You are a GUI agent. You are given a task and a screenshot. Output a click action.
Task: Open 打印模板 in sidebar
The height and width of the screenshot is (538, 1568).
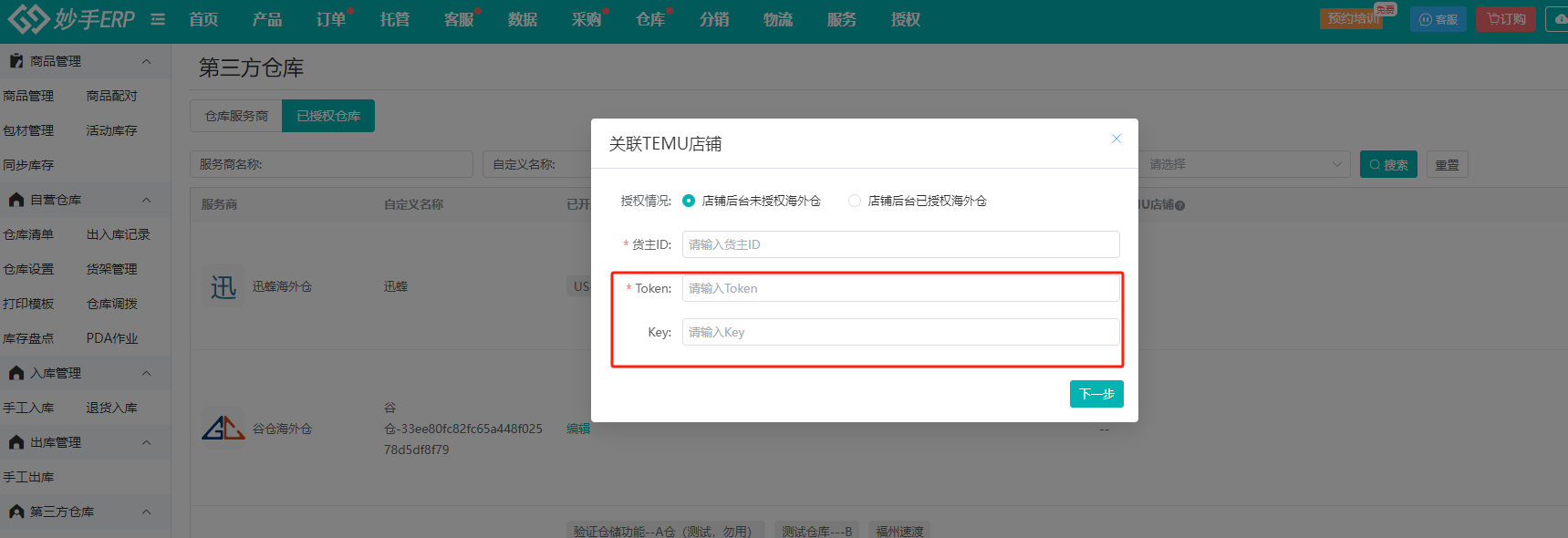click(x=28, y=304)
